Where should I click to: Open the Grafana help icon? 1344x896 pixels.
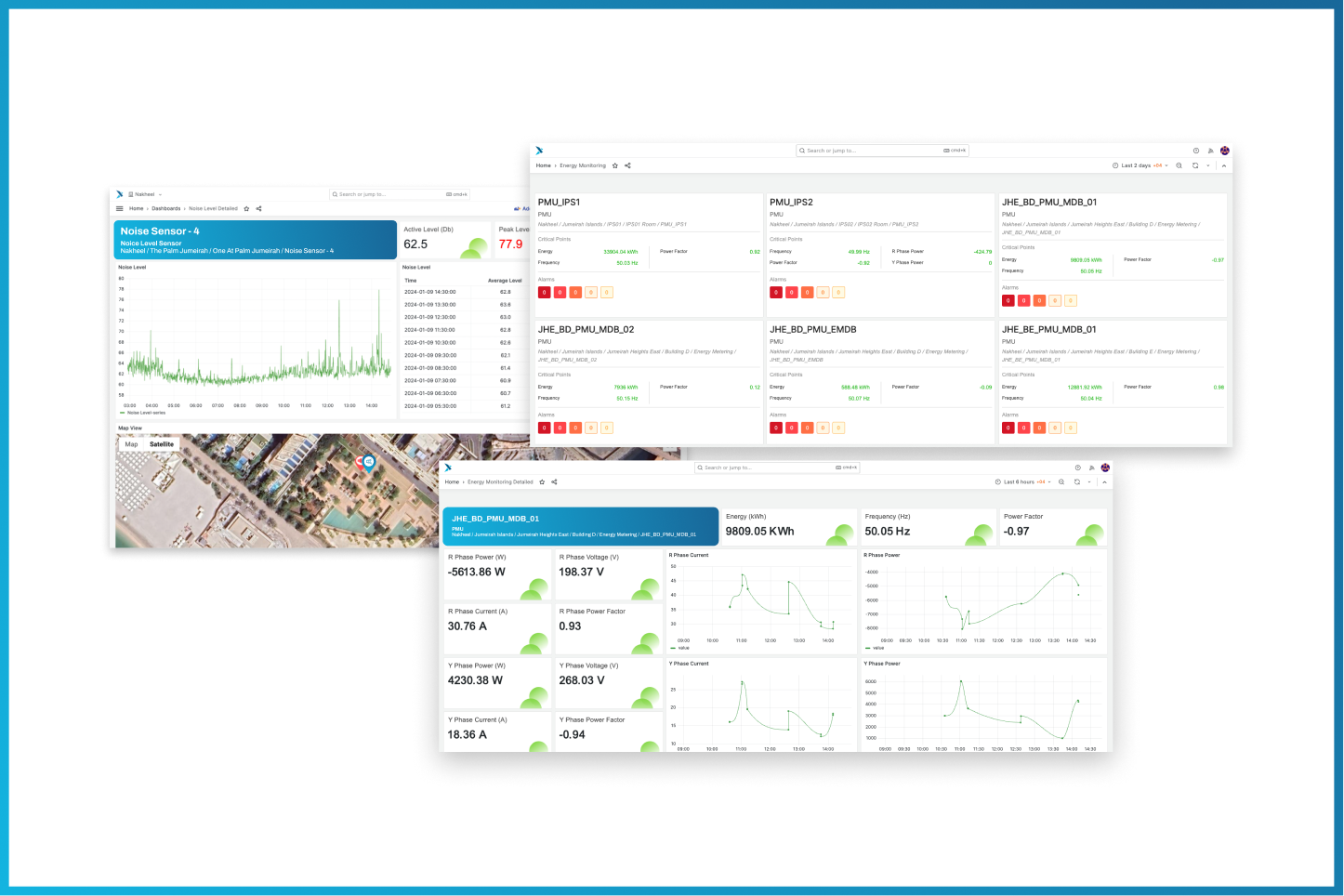[1195, 150]
